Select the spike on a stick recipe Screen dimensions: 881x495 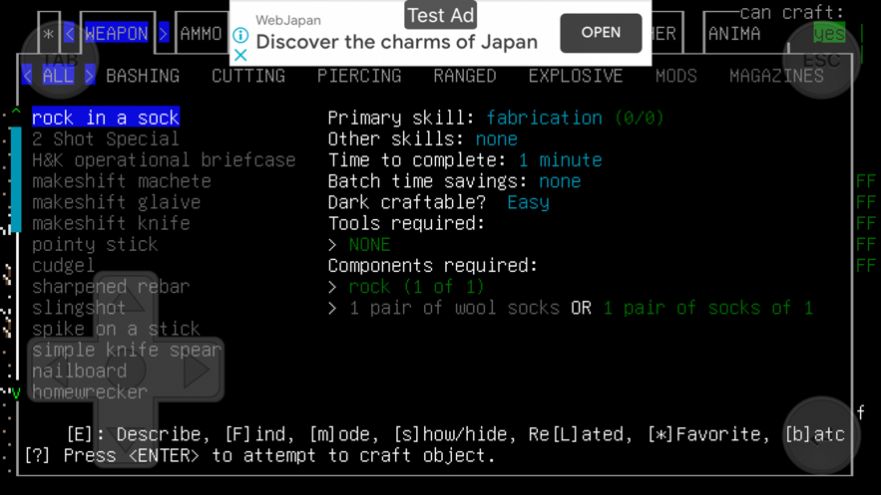[116, 329]
